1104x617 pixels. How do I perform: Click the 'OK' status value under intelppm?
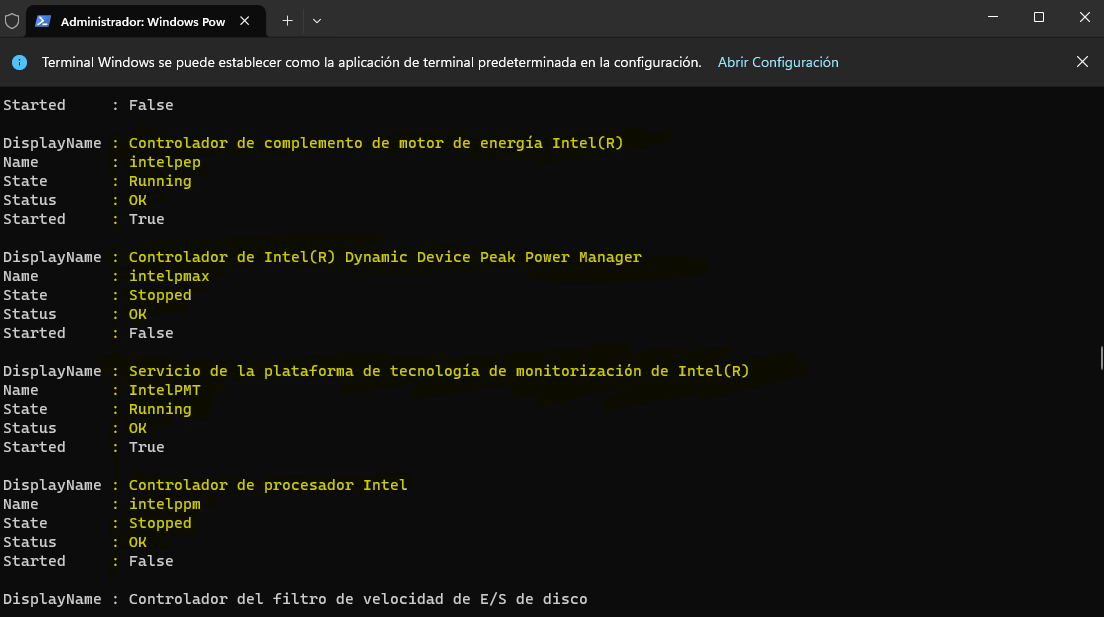pyautogui.click(x=137, y=542)
